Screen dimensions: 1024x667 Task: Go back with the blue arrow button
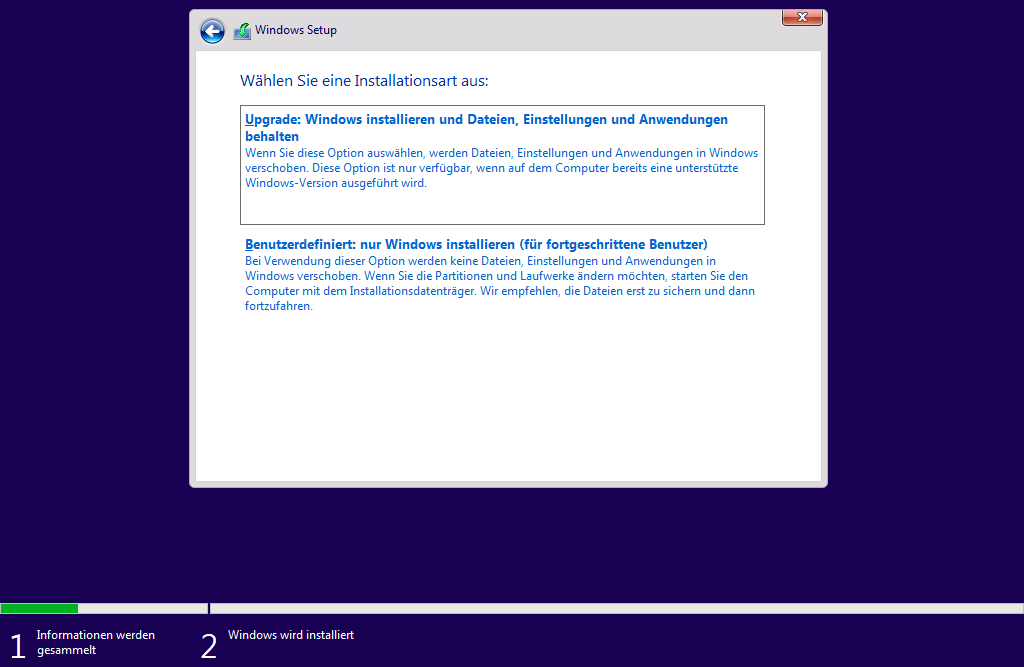[x=212, y=31]
